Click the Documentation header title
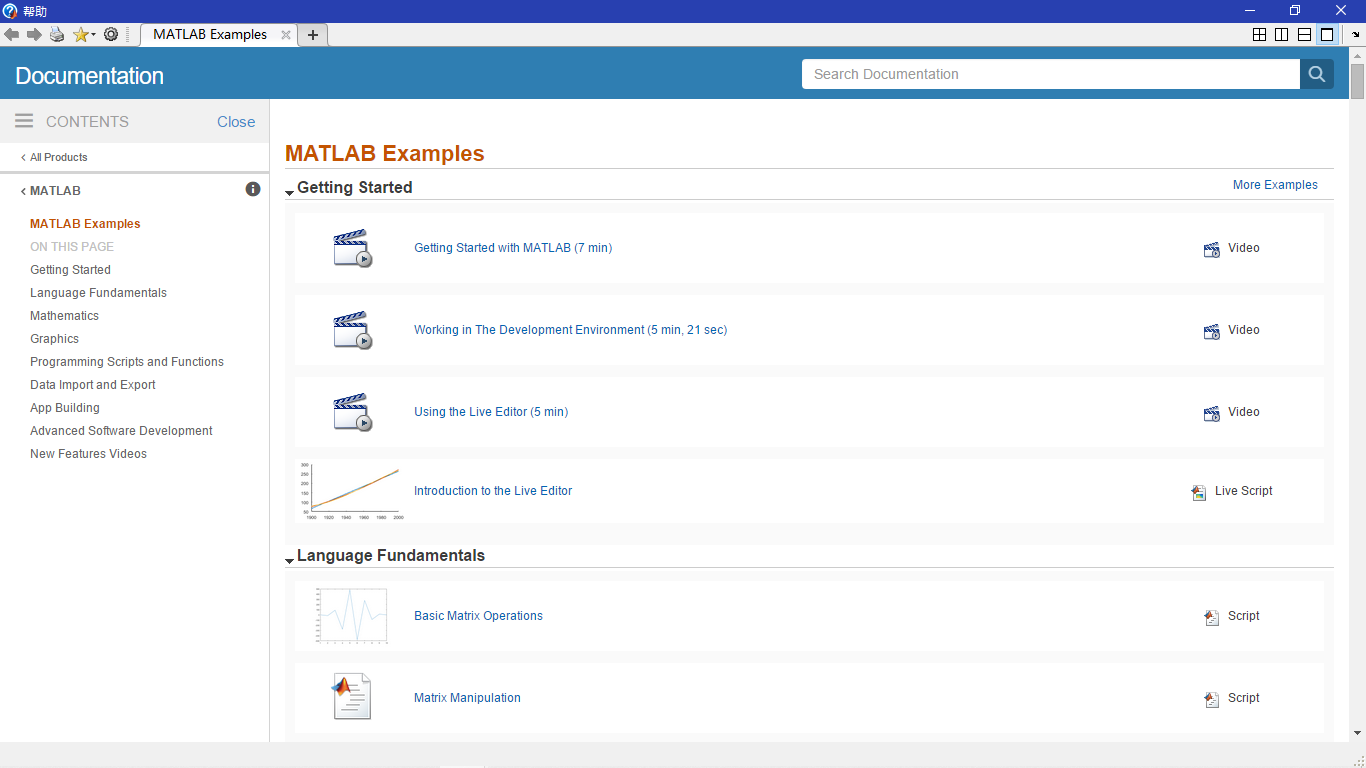1366x768 pixels. tap(89, 76)
